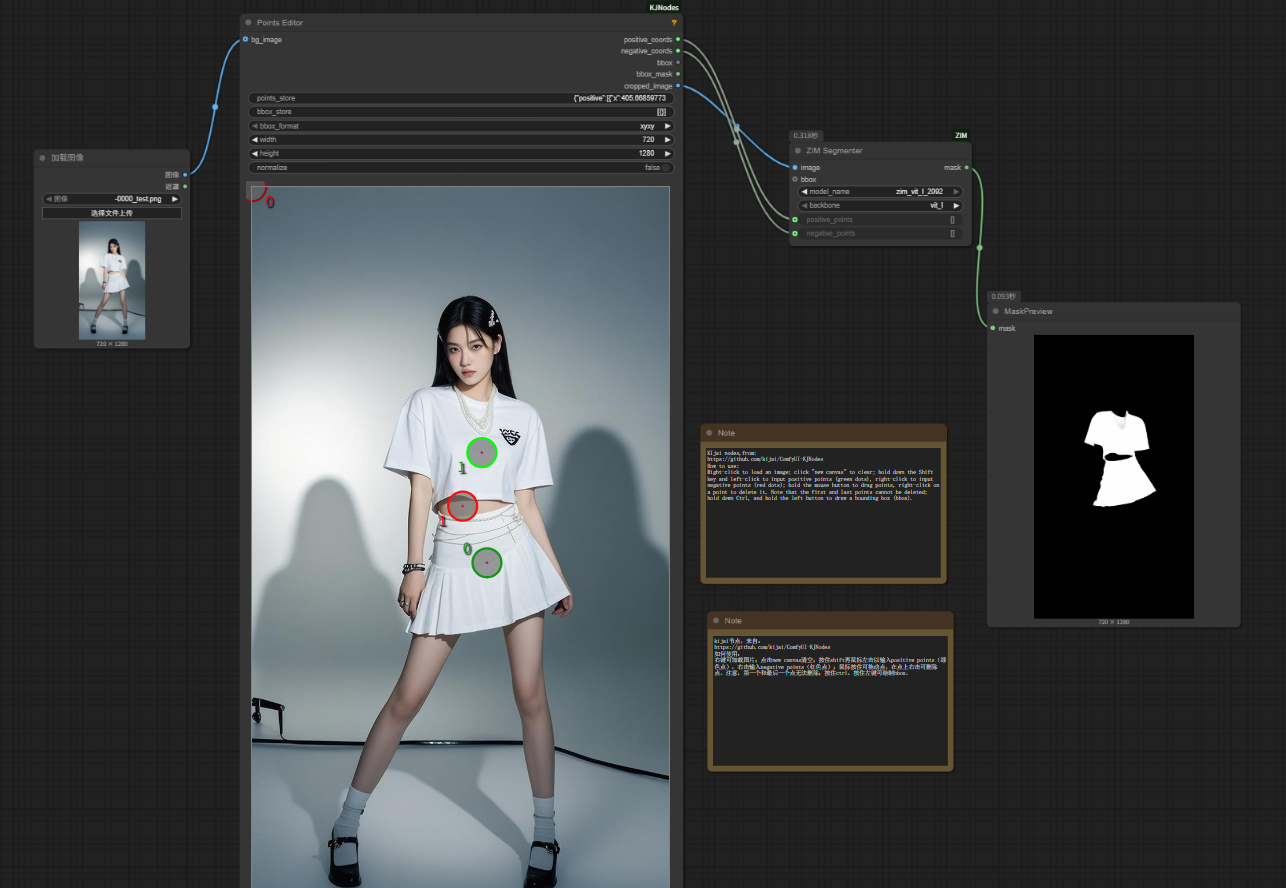
Task: Click the ZIM badge above ZIM Segmenter
Action: (961, 135)
